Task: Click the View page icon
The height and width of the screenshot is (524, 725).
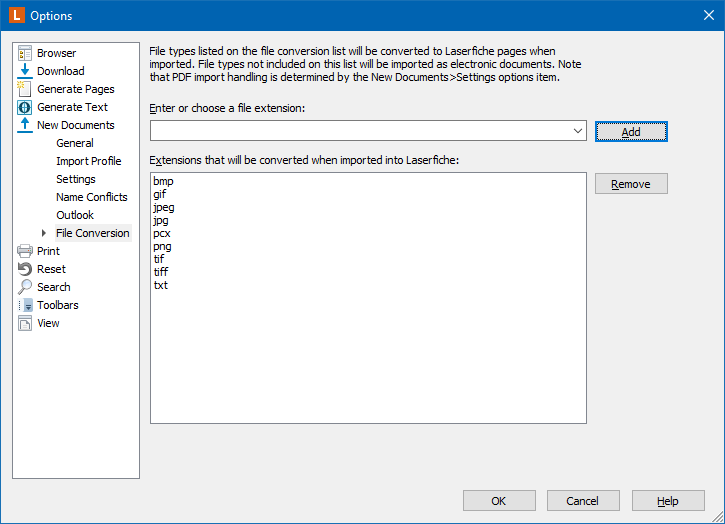Action: [25, 323]
